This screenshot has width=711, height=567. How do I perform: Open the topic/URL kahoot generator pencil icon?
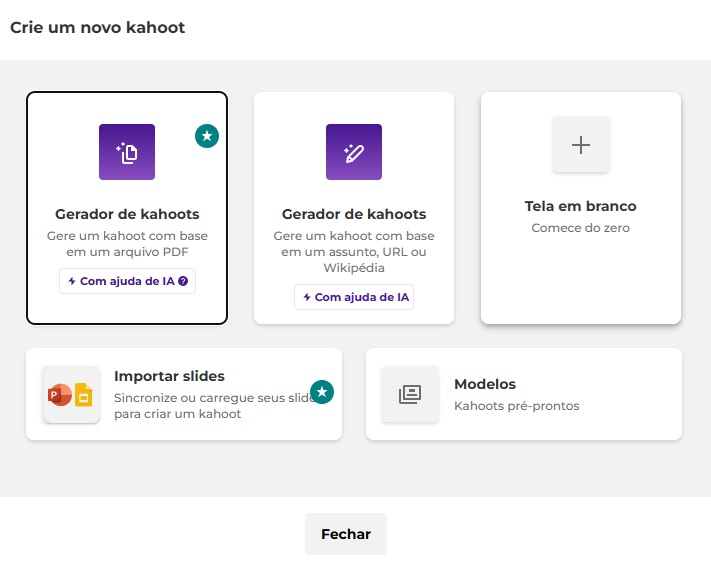click(x=354, y=152)
